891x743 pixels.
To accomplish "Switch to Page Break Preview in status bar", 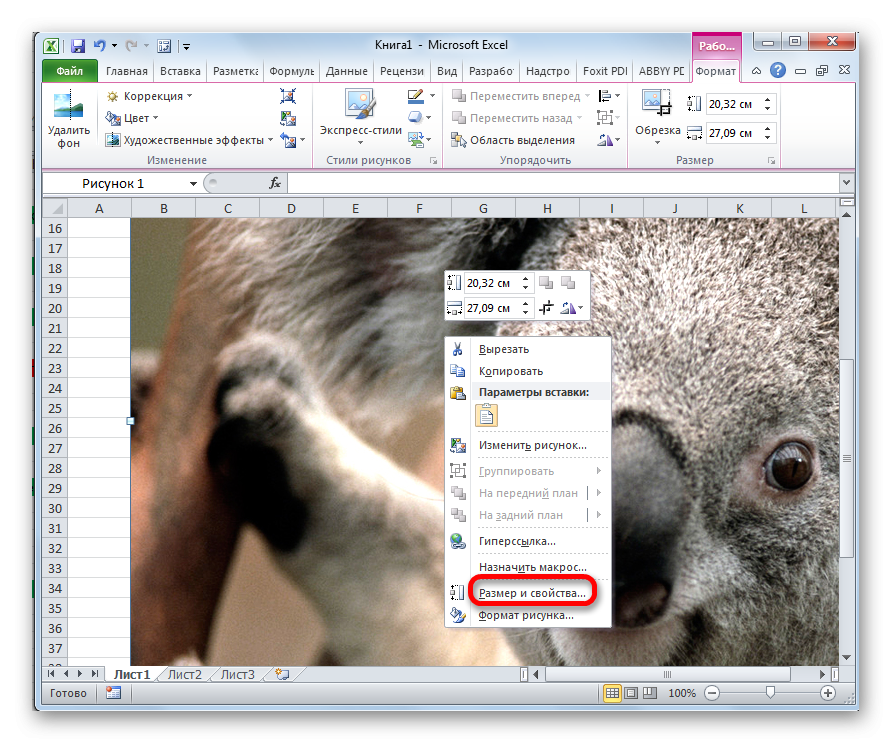I will (649, 693).
